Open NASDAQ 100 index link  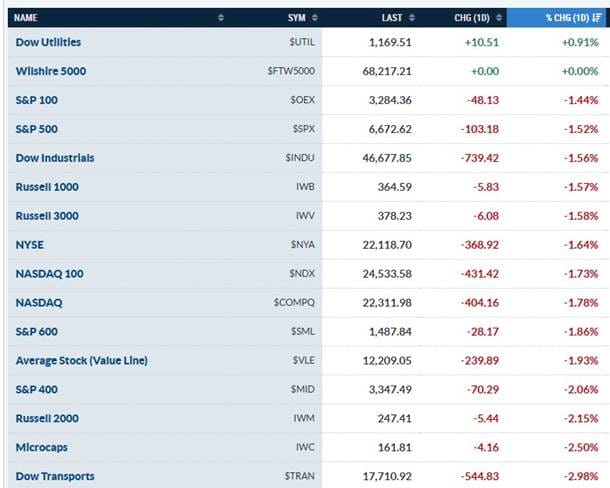[x=49, y=274]
